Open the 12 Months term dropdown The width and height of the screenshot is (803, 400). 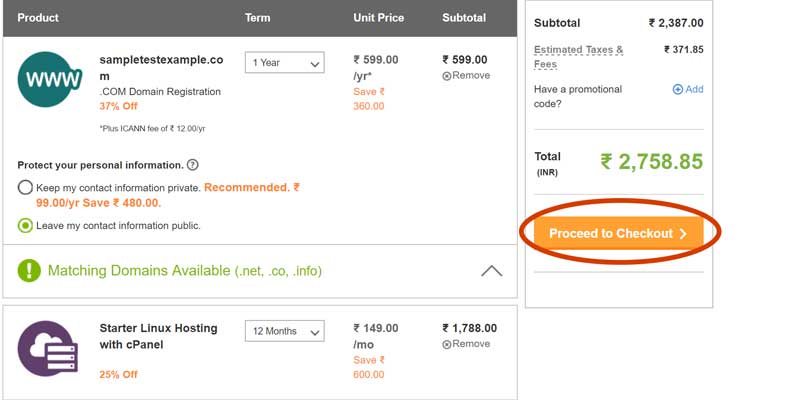click(x=285, y=331)
